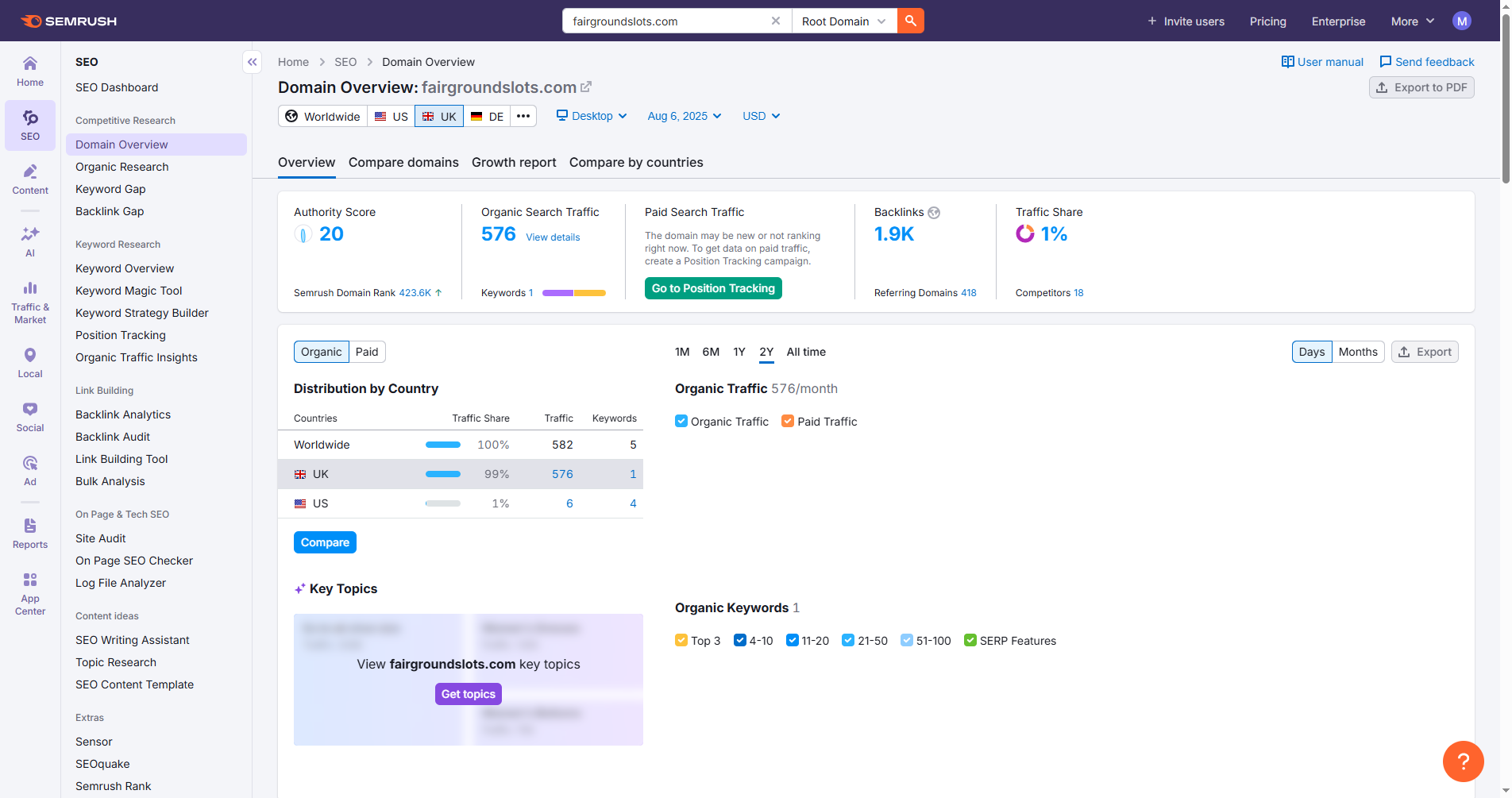This screenshot has width=1512, height=798.
Task: Uncheck the Paid Traffic checkbox
Action: click(788, 422)
